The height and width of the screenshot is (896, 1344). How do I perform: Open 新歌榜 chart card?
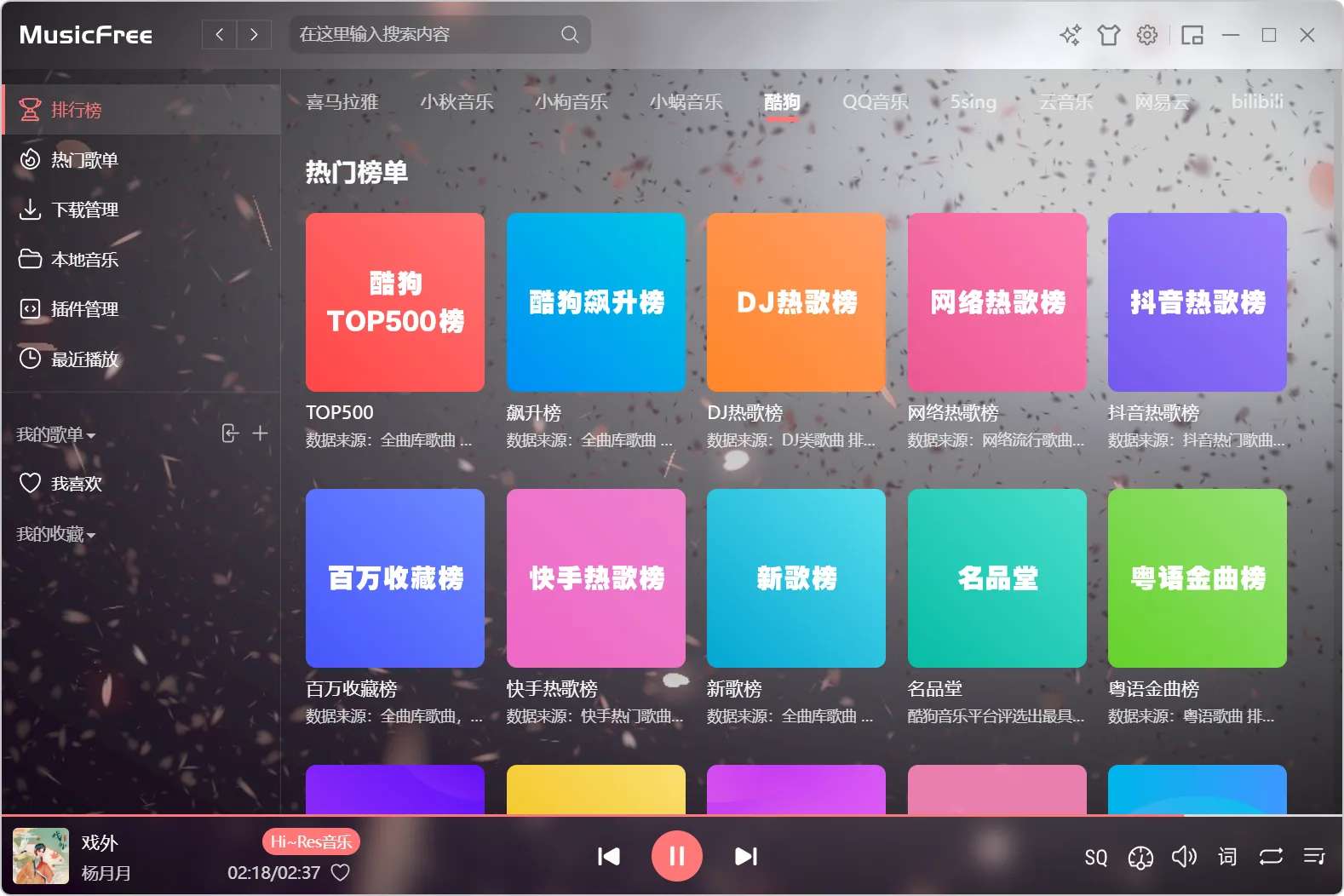796,578
